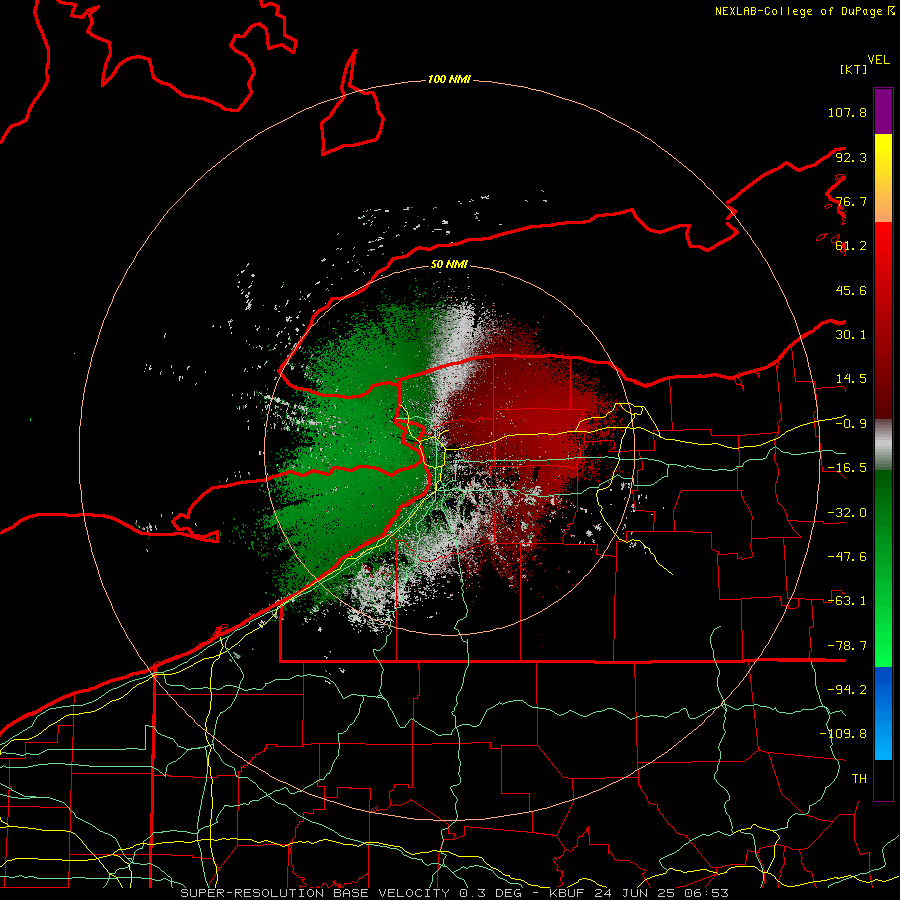This screenshot has width=900, height=900.
Task: Select the 14.5 velocity scale value
Action: [851, 379]
